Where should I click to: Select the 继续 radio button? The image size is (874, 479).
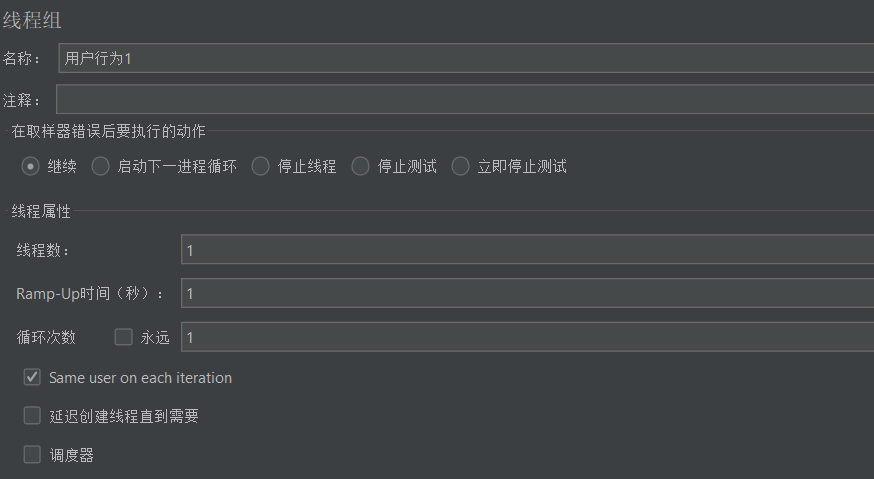click(30, 166)
